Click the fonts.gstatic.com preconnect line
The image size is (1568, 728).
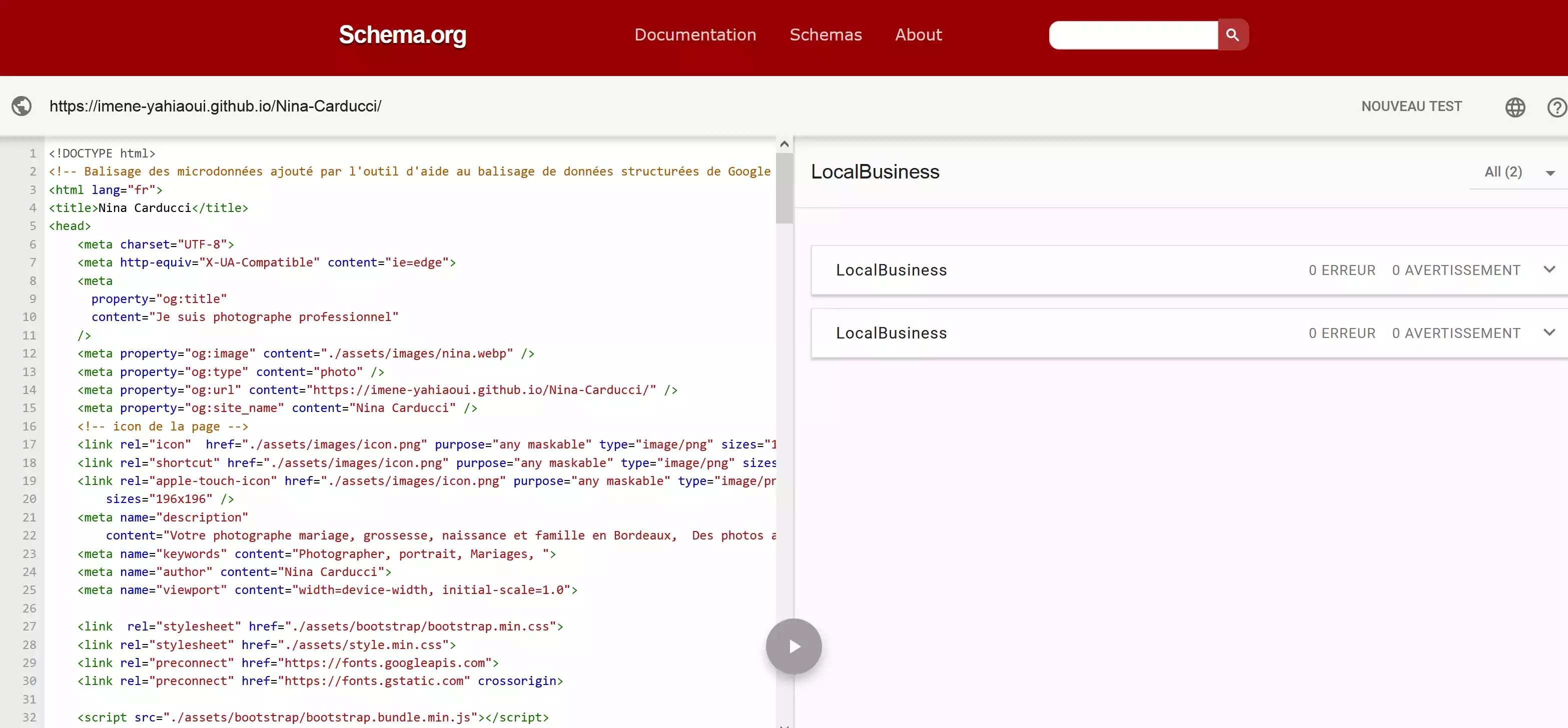(x=320, y=680)
